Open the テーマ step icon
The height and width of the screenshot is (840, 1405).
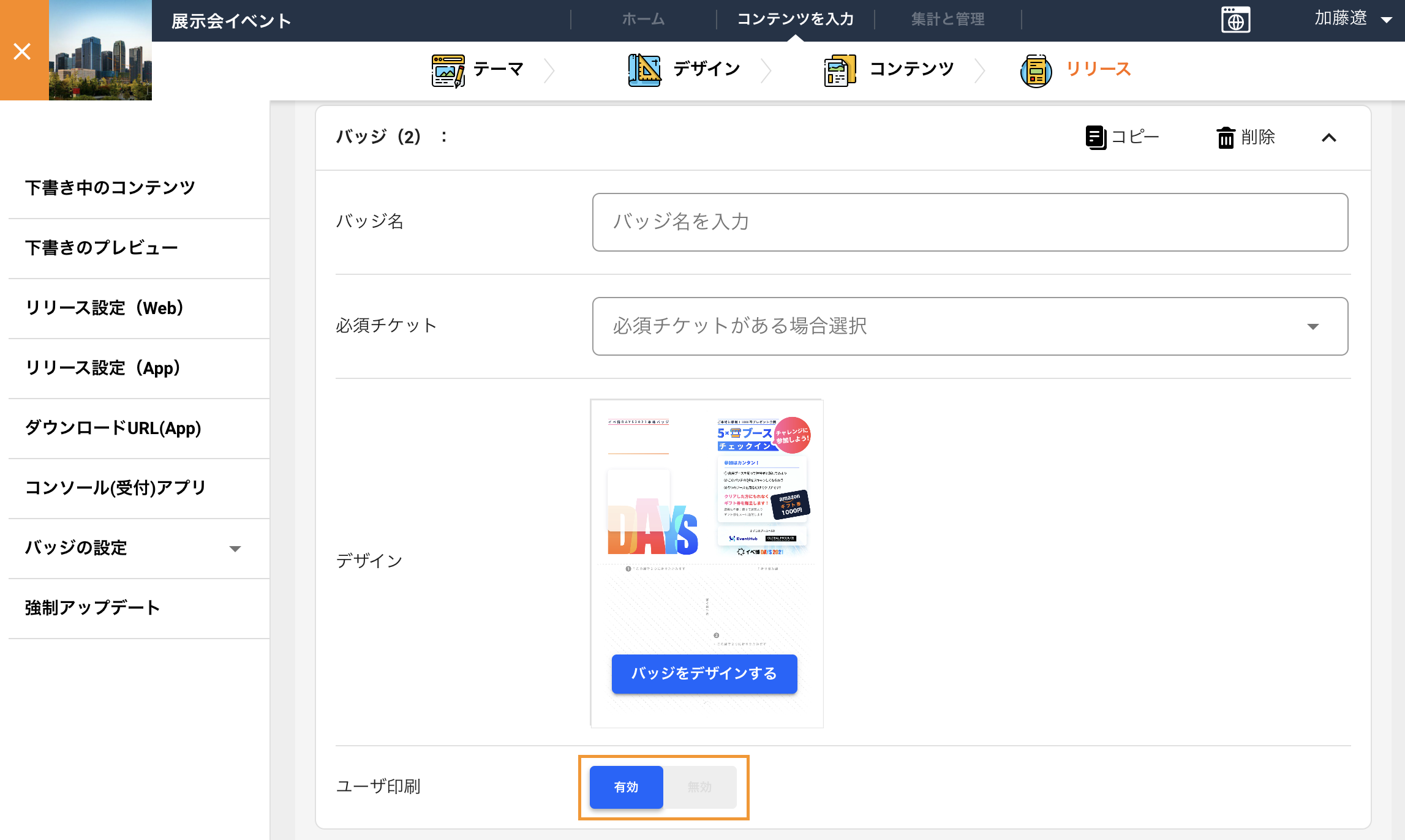(448, 70)
